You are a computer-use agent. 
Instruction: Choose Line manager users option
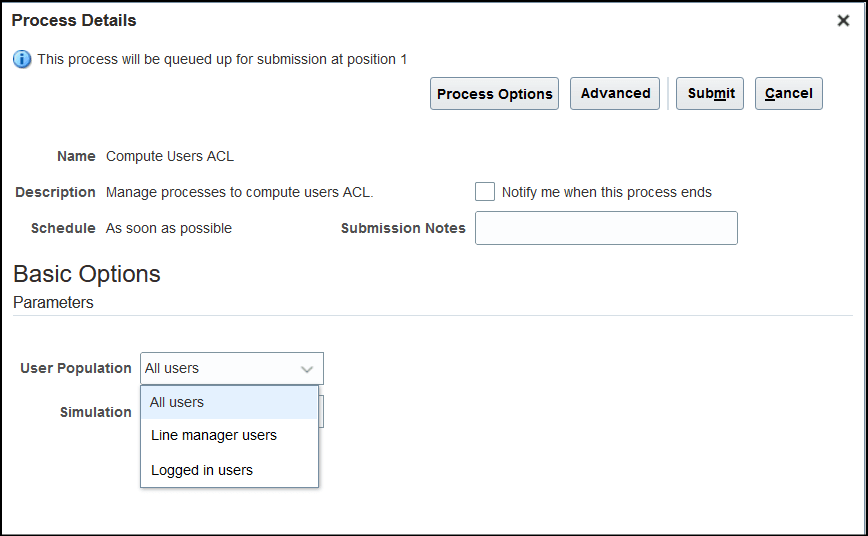(214, 436)
